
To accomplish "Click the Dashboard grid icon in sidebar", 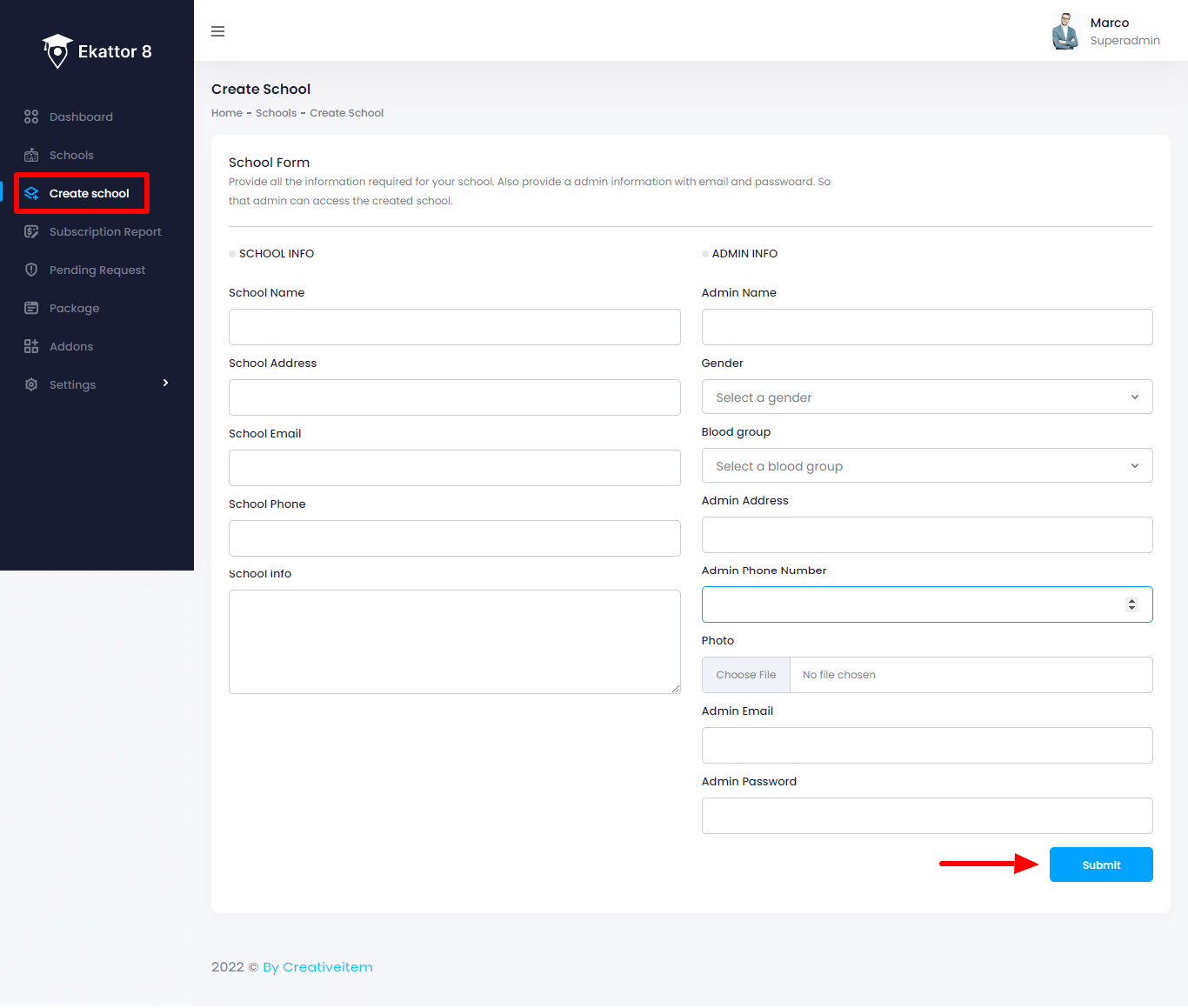I will 31,117.
